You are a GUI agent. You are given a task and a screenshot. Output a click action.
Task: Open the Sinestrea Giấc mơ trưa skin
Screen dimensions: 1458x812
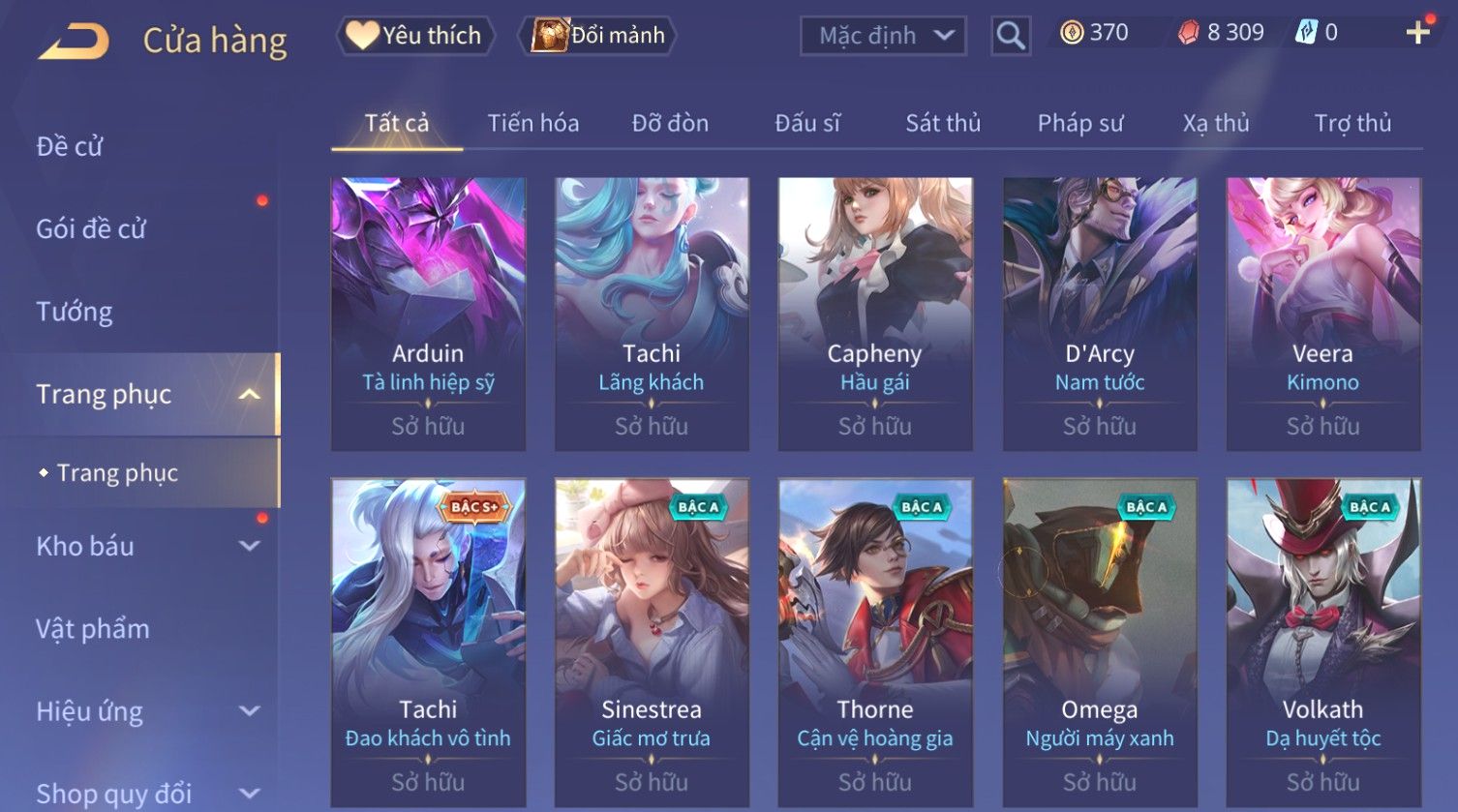tap(652, 643)
